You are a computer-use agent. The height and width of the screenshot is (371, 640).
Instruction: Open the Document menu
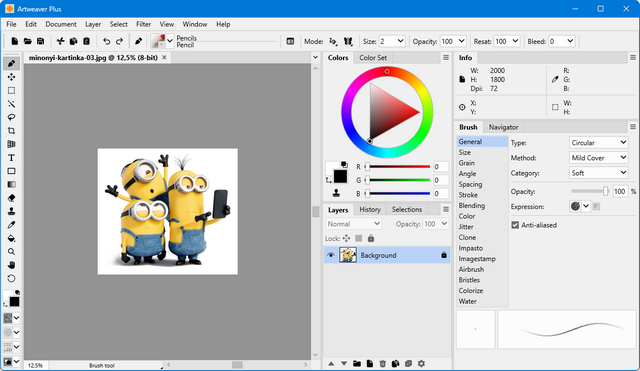click(61, 24)
